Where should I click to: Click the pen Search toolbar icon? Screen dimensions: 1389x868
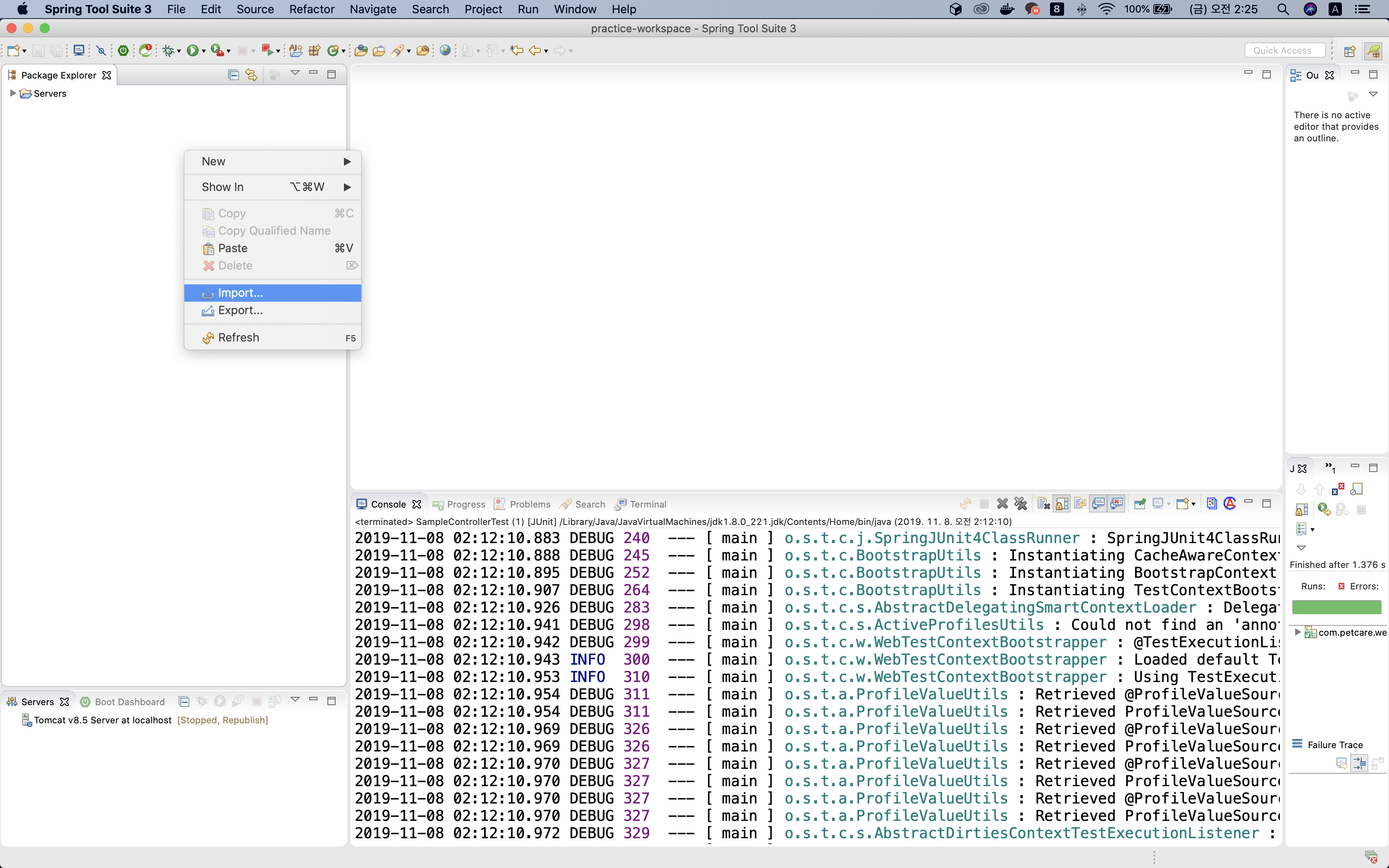(x=398, y=50)
